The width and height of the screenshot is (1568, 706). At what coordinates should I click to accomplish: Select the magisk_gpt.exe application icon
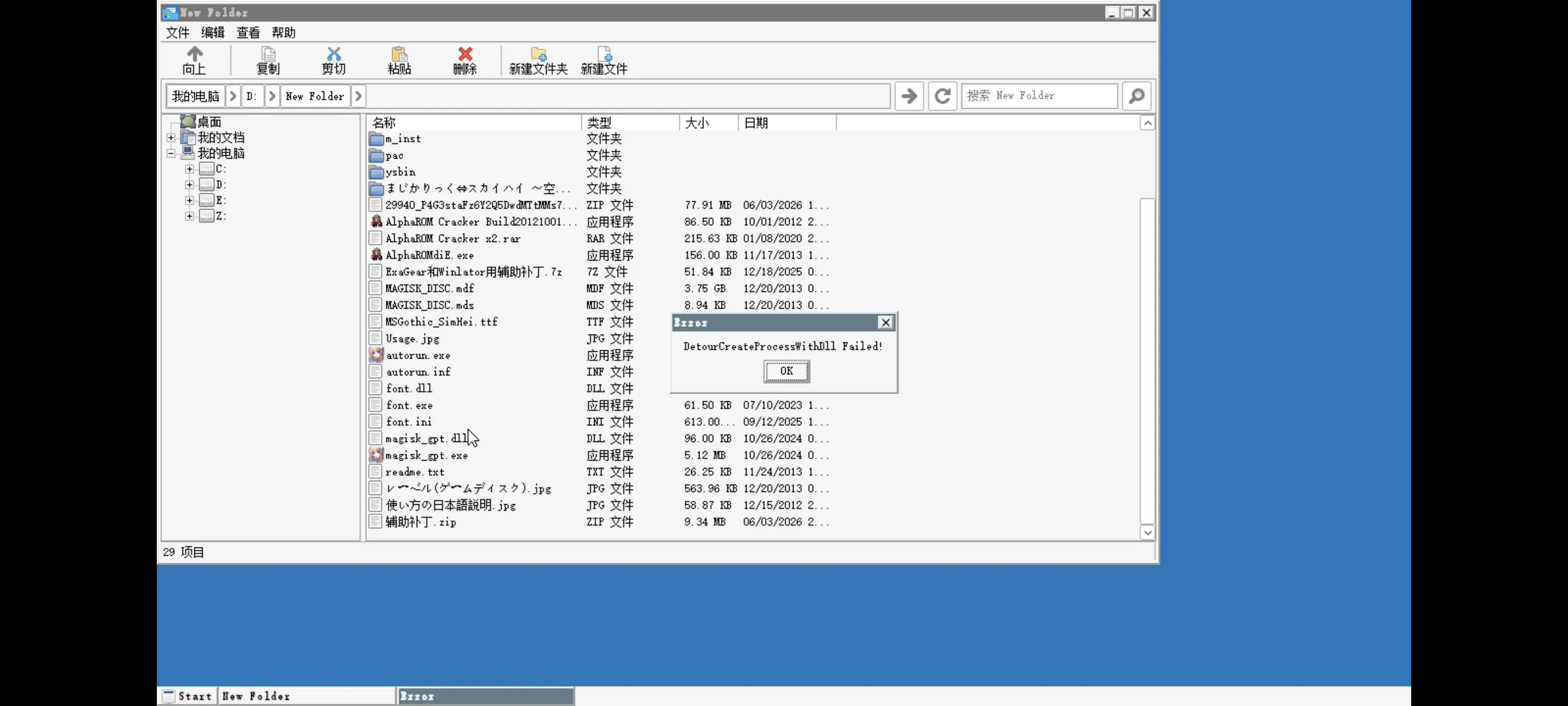(377, 455)
